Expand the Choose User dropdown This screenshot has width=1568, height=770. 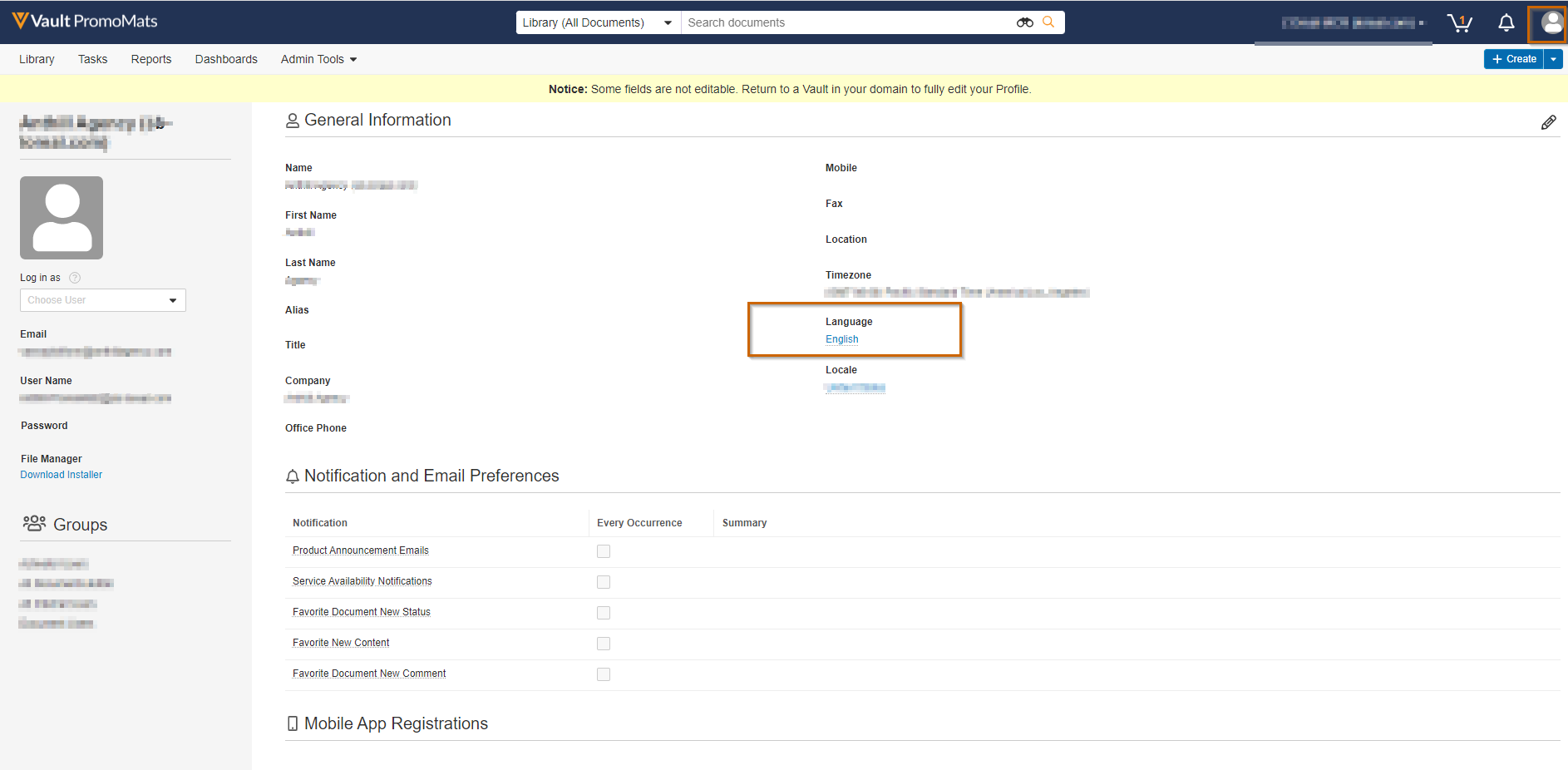point(102,300)
